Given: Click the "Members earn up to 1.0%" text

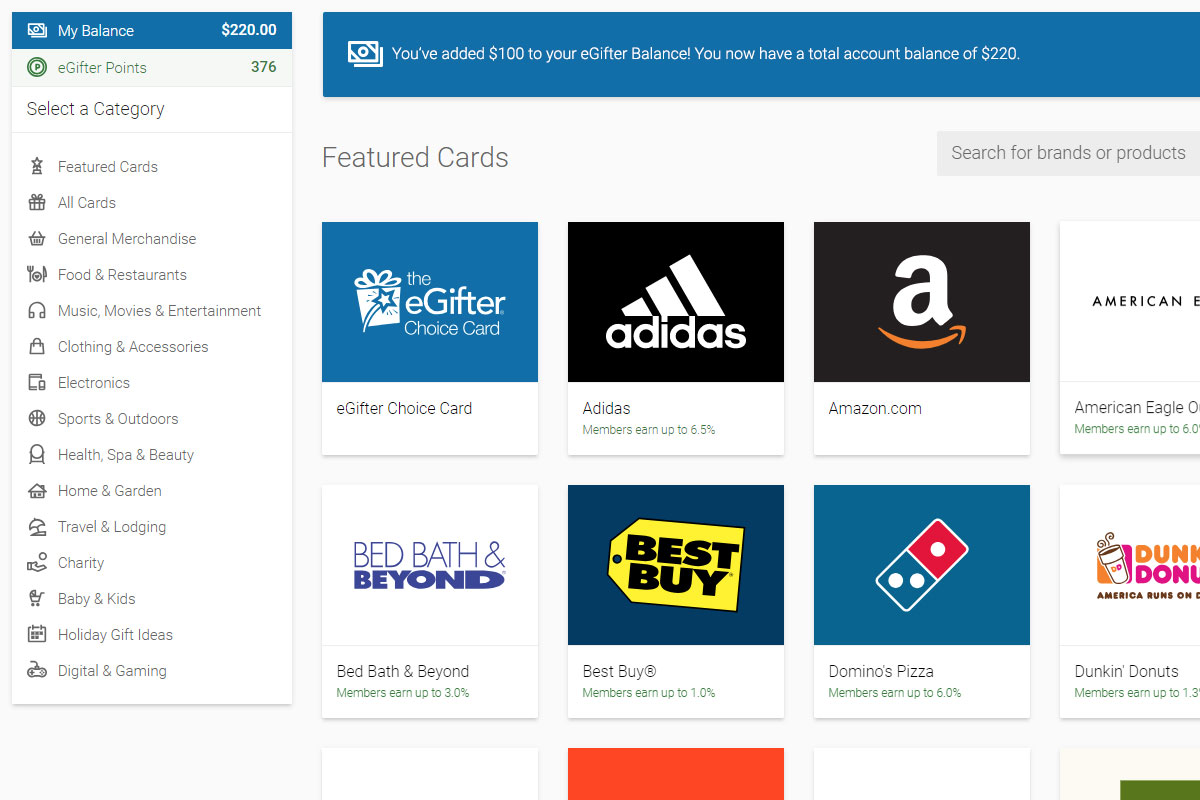Looking at the screenshot, I should [x=649, y=693].
